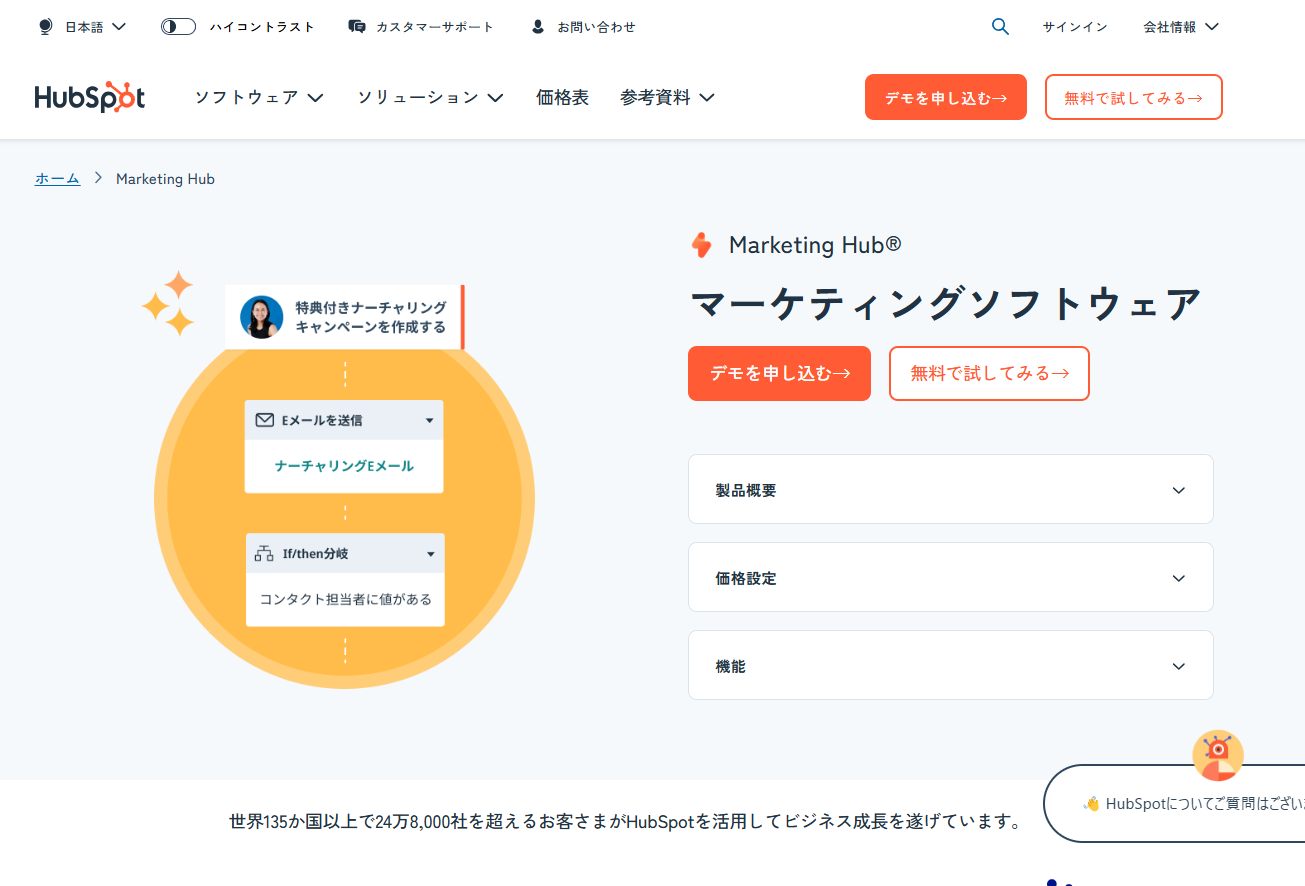Open the 価格表 pricing page

click(x=563, y=97)
